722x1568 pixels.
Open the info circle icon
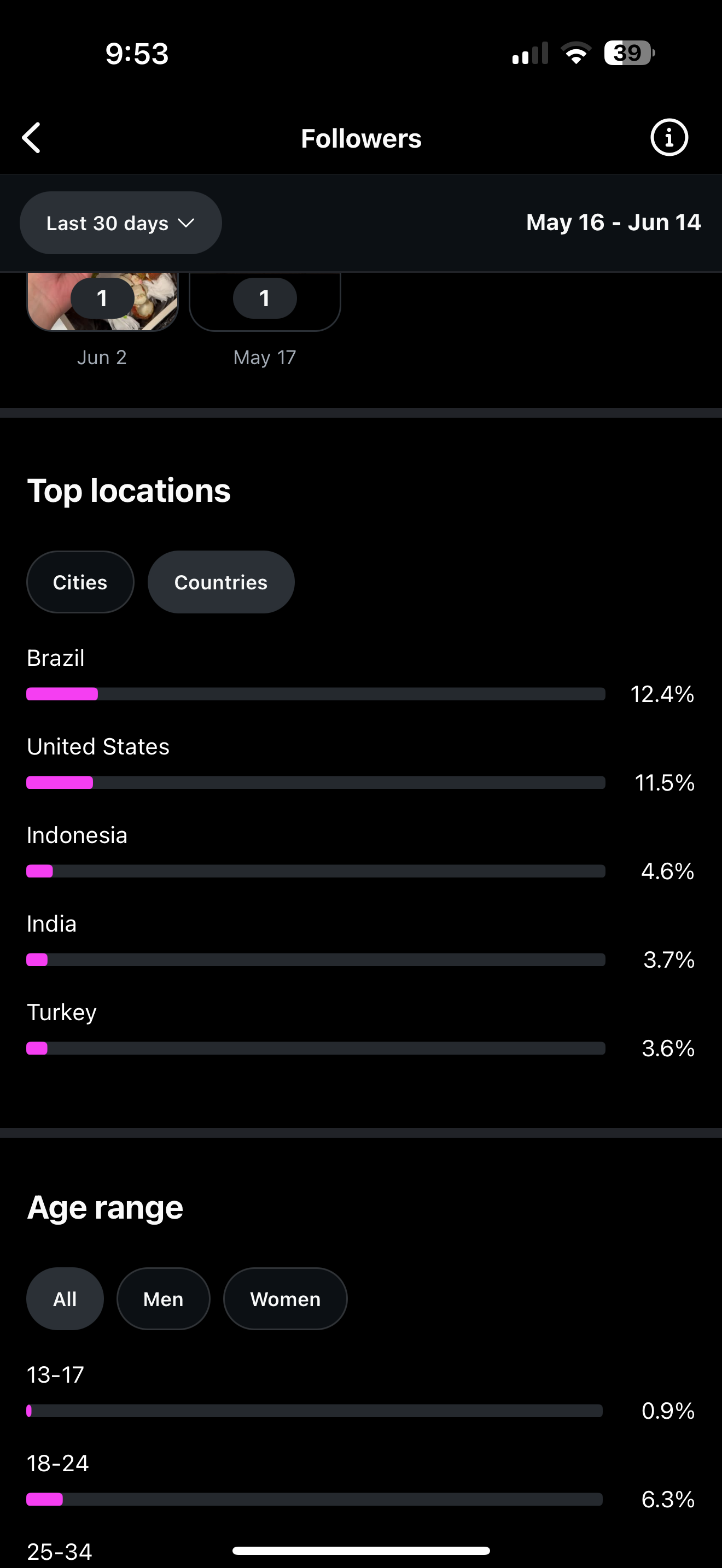[x=669, y=138]
